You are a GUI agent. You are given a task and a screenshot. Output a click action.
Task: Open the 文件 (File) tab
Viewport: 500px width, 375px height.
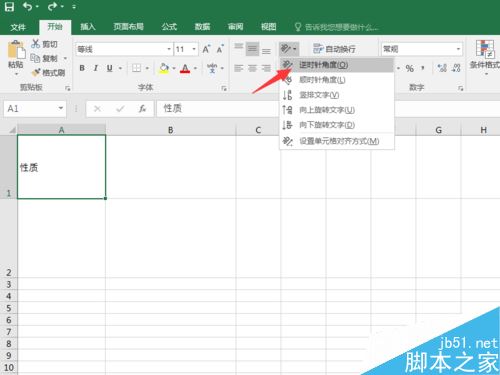(x=18, y=27)
